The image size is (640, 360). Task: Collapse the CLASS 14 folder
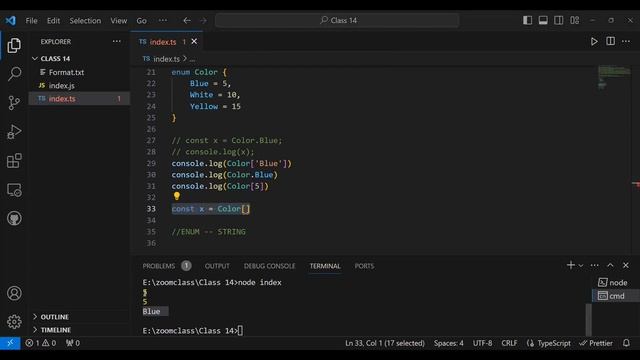[x=79, y=59]
